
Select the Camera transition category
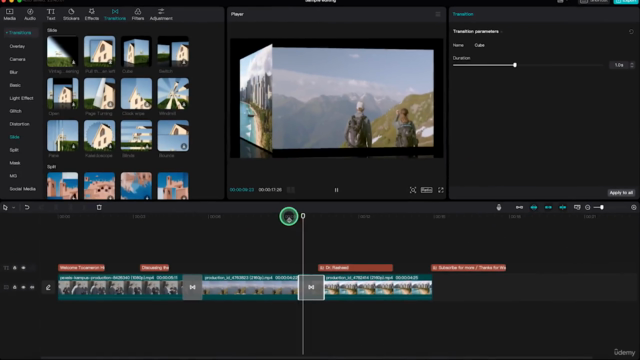click(17, 59)
